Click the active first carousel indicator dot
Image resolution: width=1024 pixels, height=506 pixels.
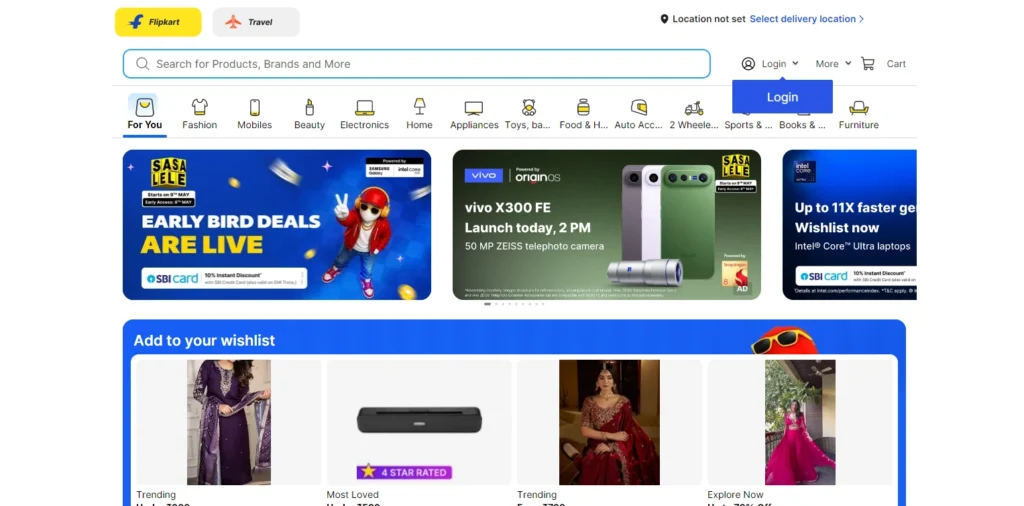click(x=487, y=304)
